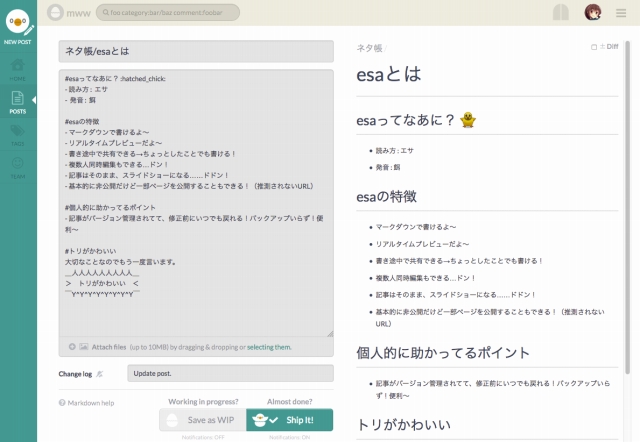Click preview bullet '読み方：エサ'
The height and width of the screenshot is (442, 640).
coord(394,151)
